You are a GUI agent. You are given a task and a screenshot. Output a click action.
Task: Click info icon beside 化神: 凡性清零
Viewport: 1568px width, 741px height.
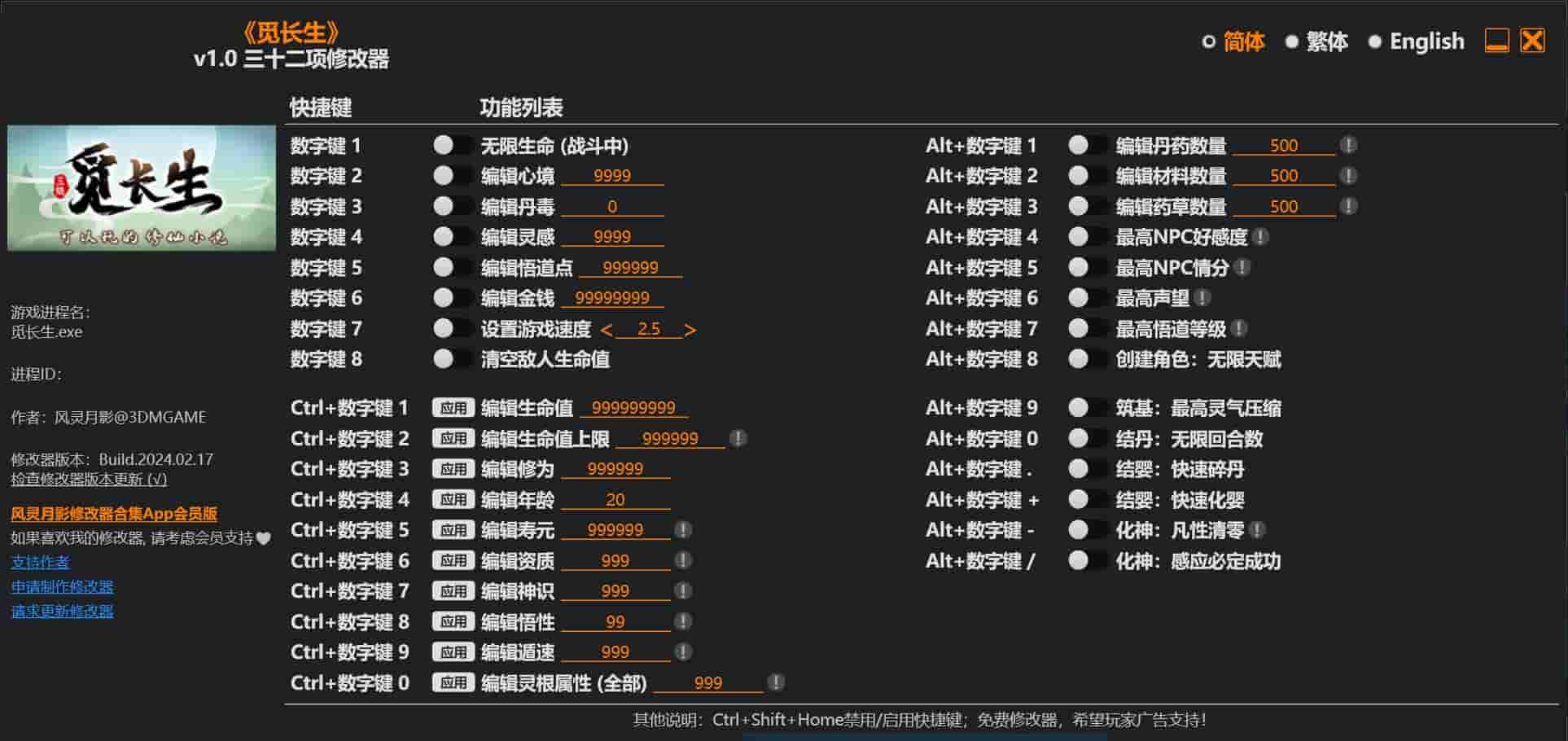click(1257, 530)
